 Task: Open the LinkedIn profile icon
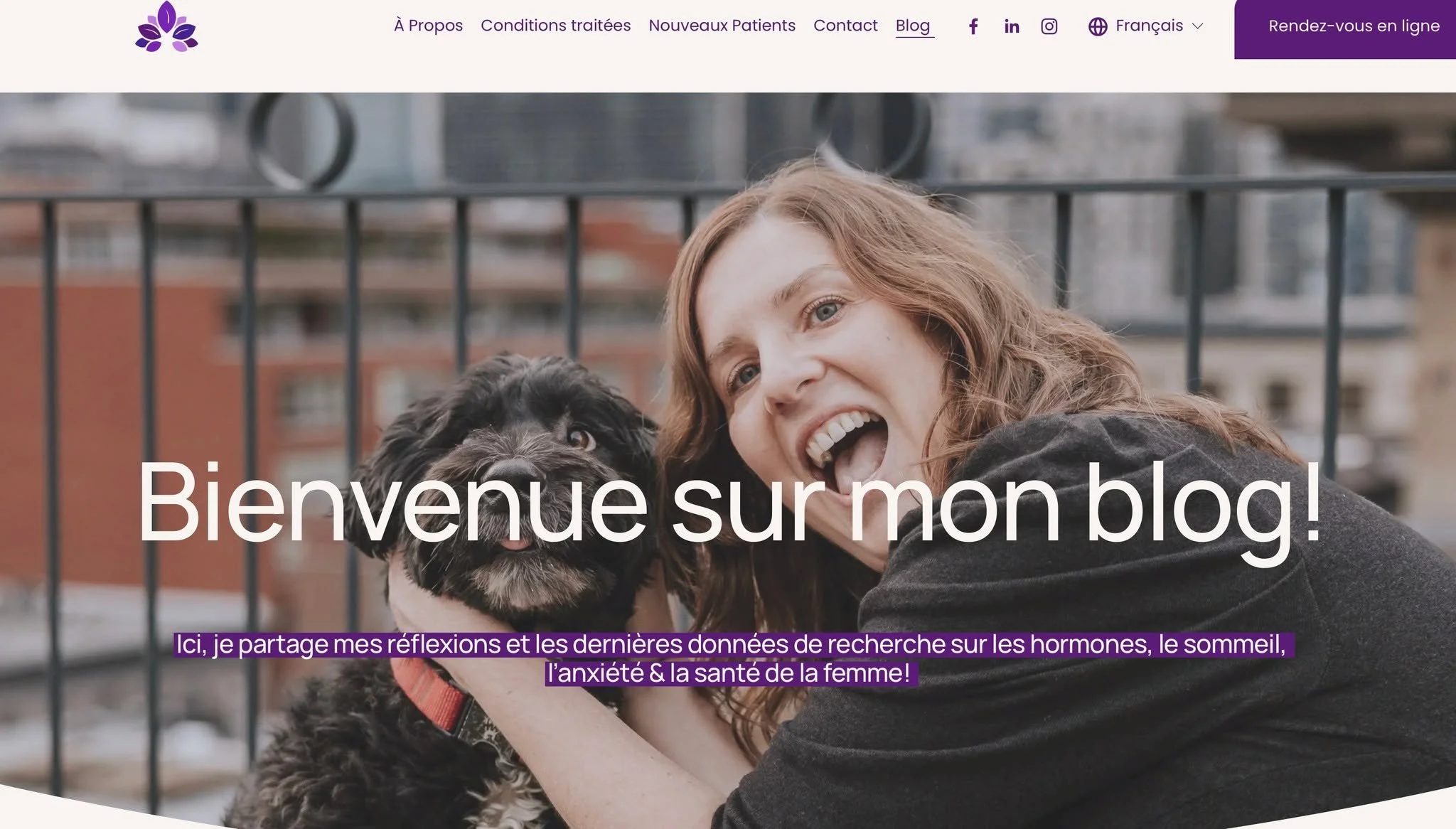[x=1012, y=26]
